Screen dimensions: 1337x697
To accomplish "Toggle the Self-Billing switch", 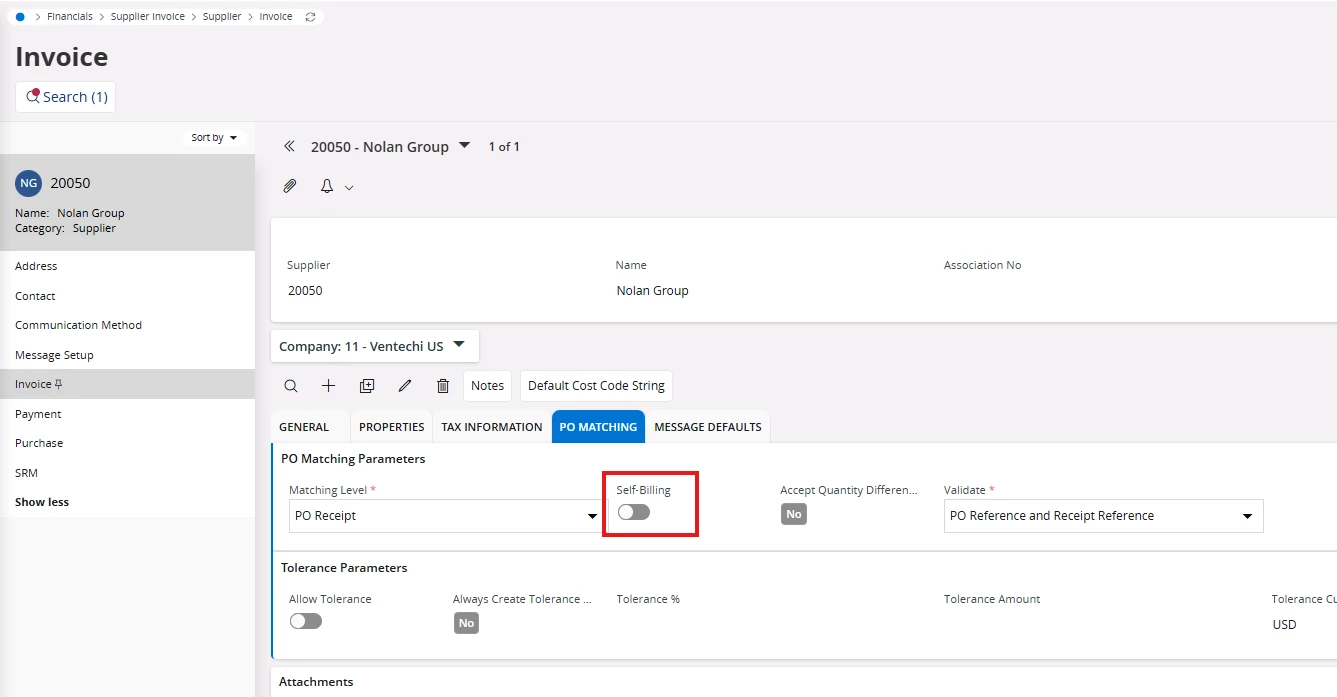I will pyautogui.click(x=634, y=512).
